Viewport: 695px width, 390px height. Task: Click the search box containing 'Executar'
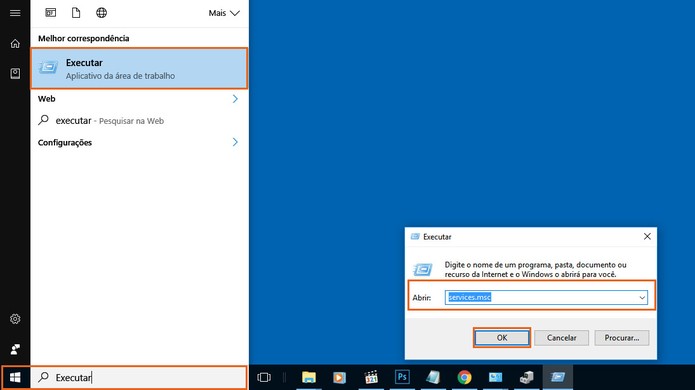point(139,378)
